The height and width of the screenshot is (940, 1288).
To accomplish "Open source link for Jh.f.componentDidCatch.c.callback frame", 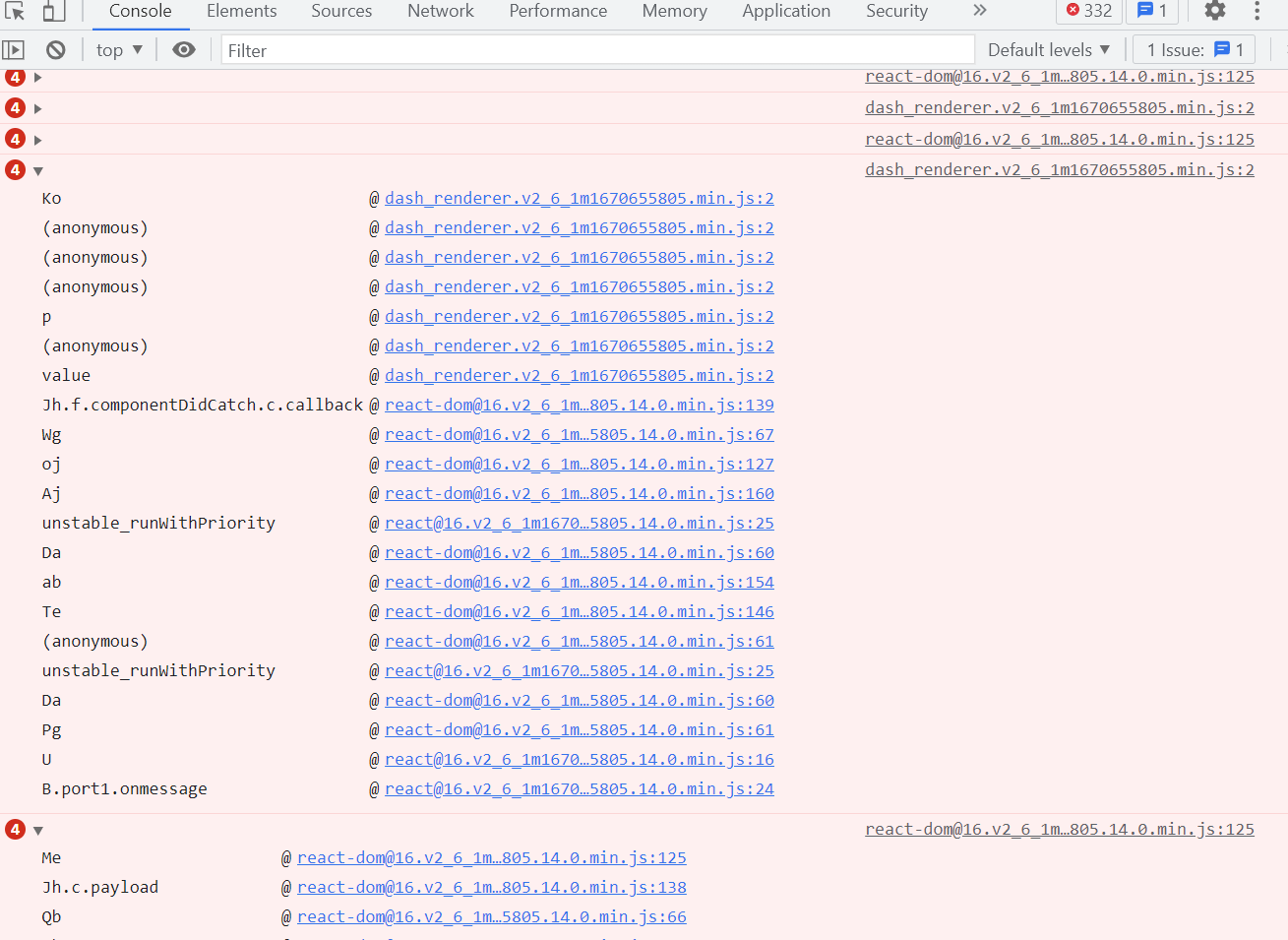I will pyautogui.click(x=580, y=406).
